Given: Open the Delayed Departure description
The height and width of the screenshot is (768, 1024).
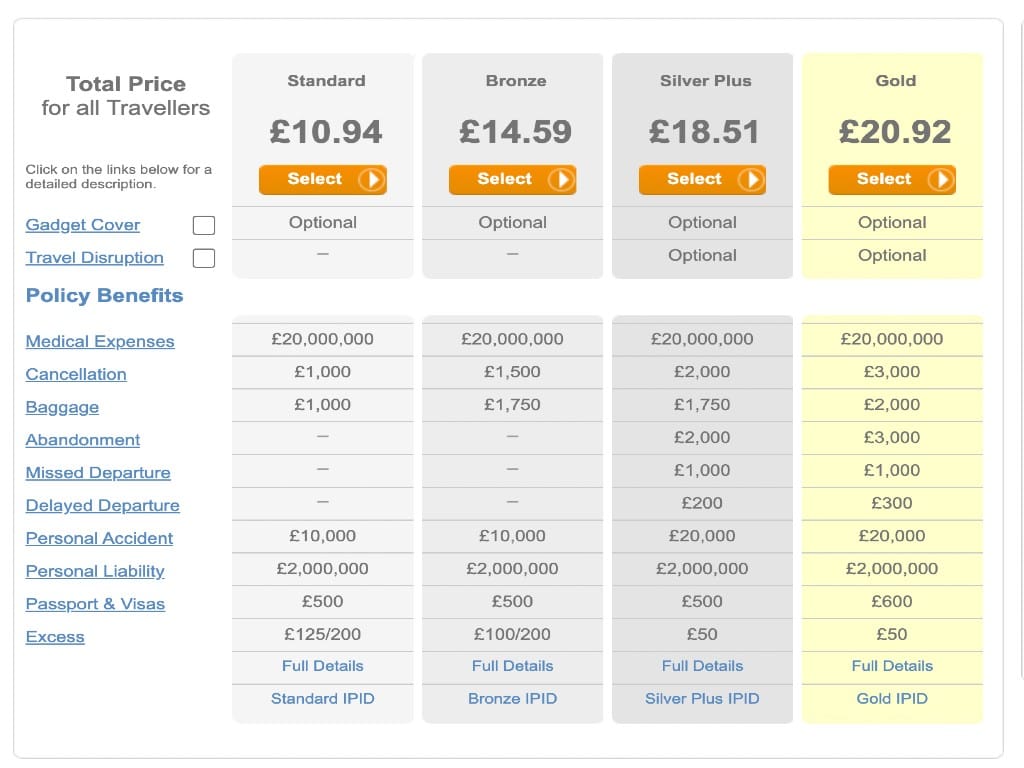Looking at the screenshot, I should (x=102, y=505).
